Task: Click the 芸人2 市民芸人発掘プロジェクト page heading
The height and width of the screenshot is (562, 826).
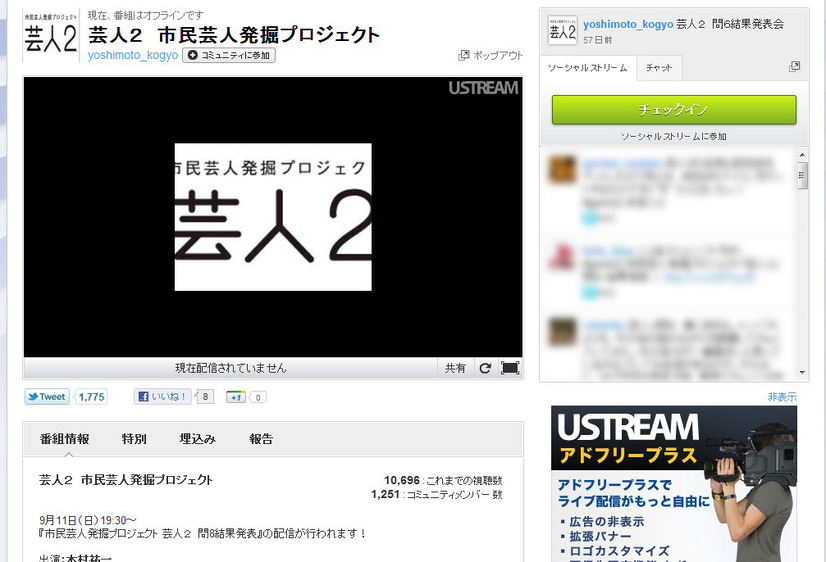Action: tap(234, 35)
